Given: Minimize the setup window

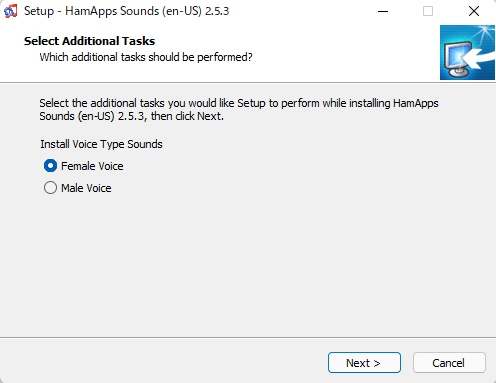Looking at the screenshot, I should [x=383, y=11].
